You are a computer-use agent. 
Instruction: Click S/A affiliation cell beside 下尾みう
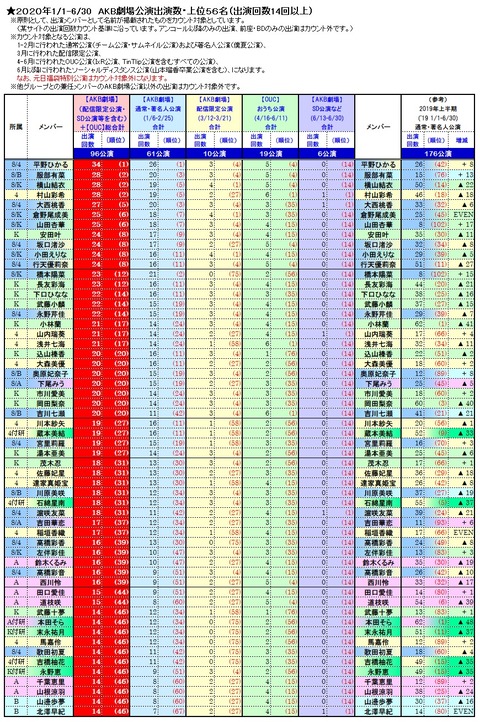tap(16, 384)
